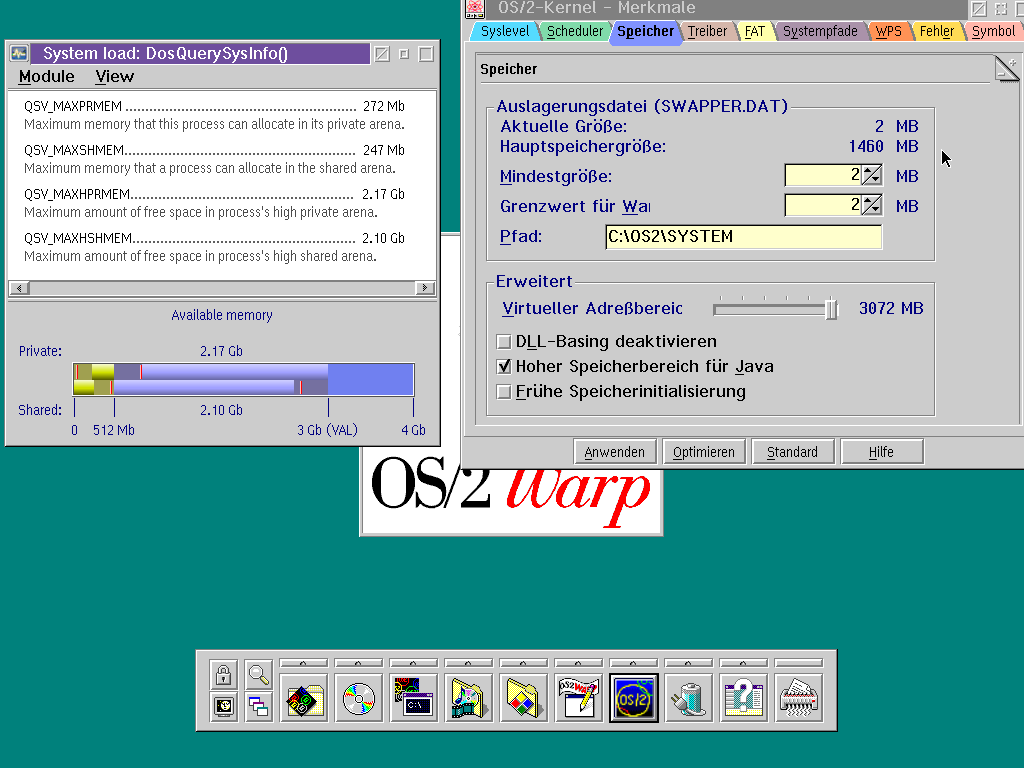Open the Fehler tab
Screen dimensions: 1024x768
click(936, 31)
